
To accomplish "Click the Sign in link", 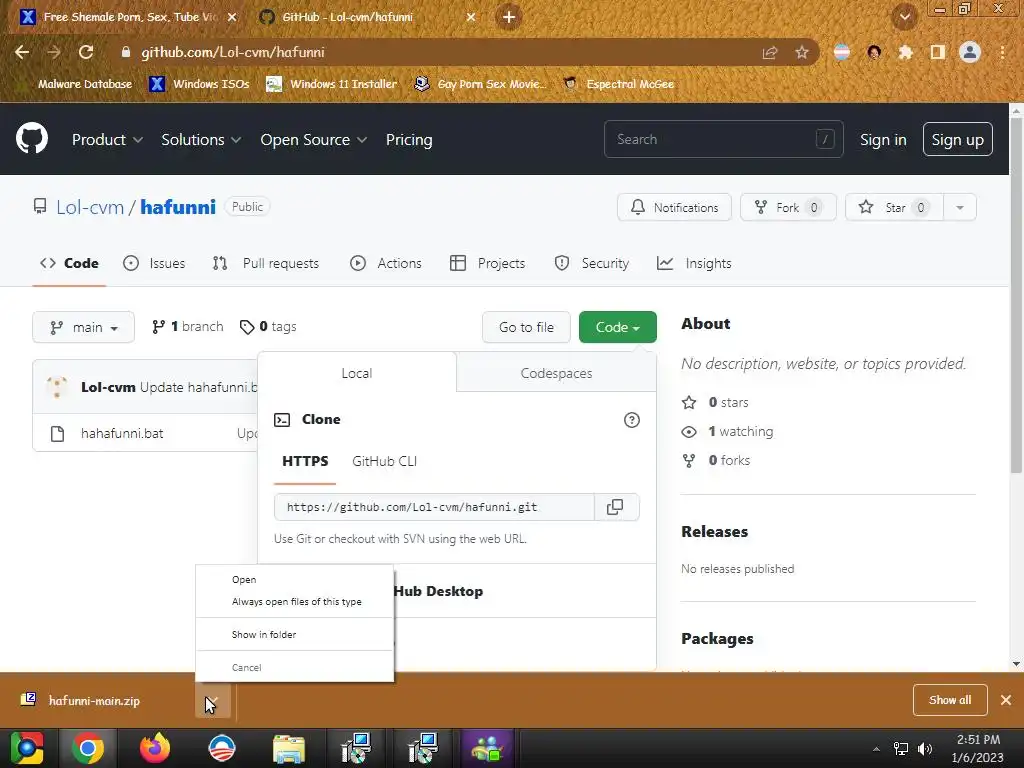I will [x=883, y=140].
